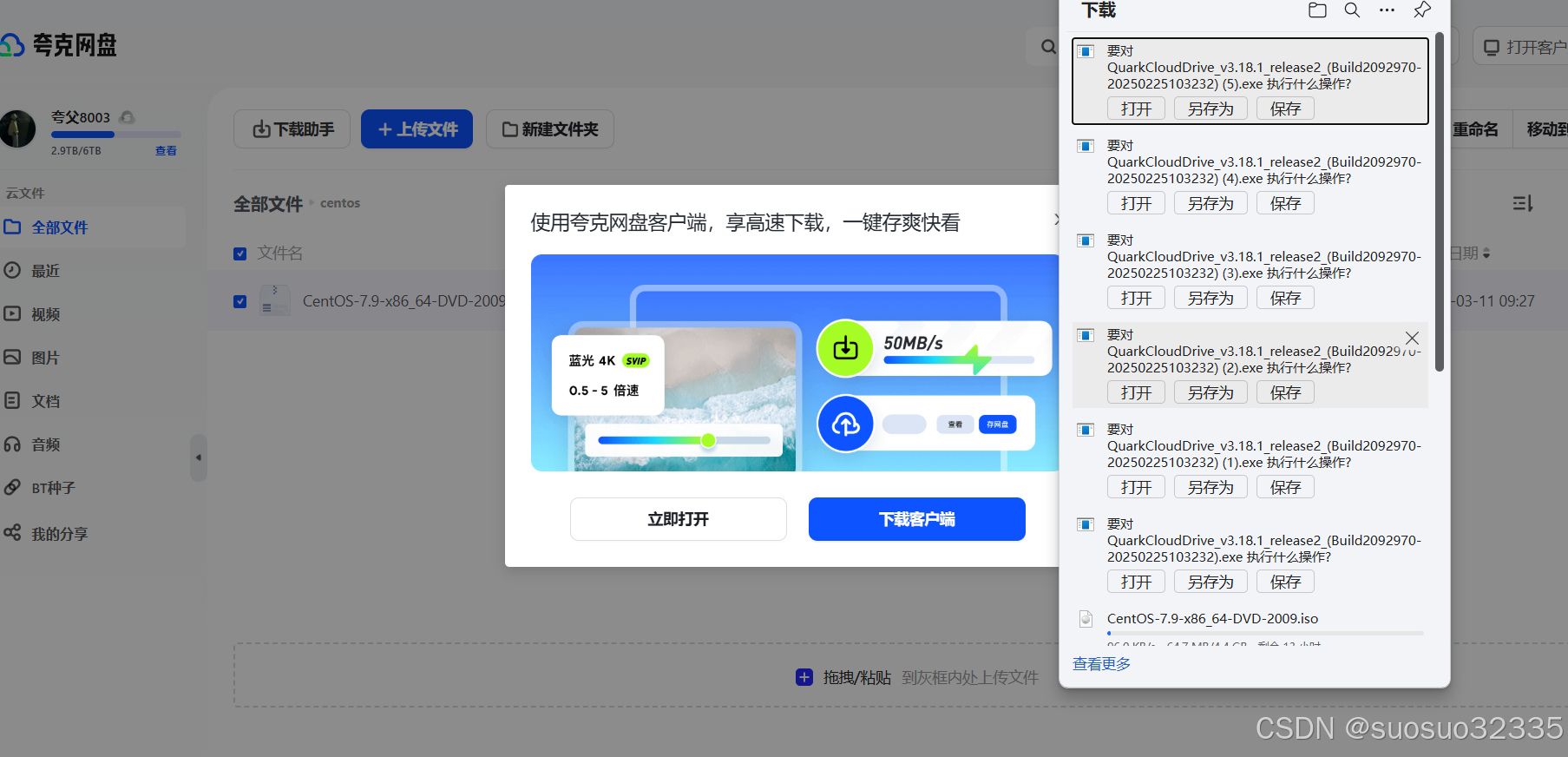The image size is (1568, 757).
Task: Click the blue cloud upload icon in banner
Action: (844, 424)
